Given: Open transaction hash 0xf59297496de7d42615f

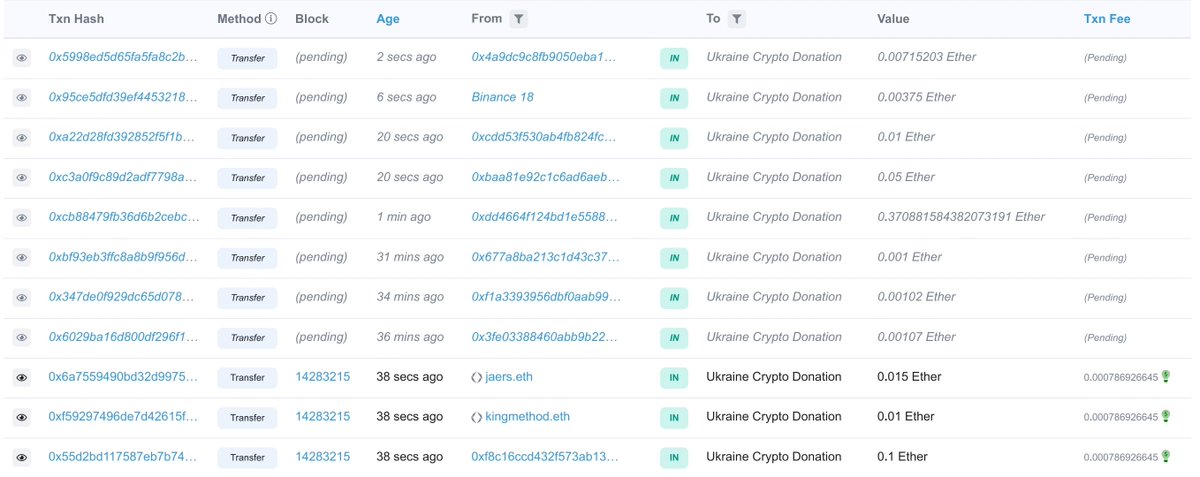Looking at the screenshot, I should point(123,417).
